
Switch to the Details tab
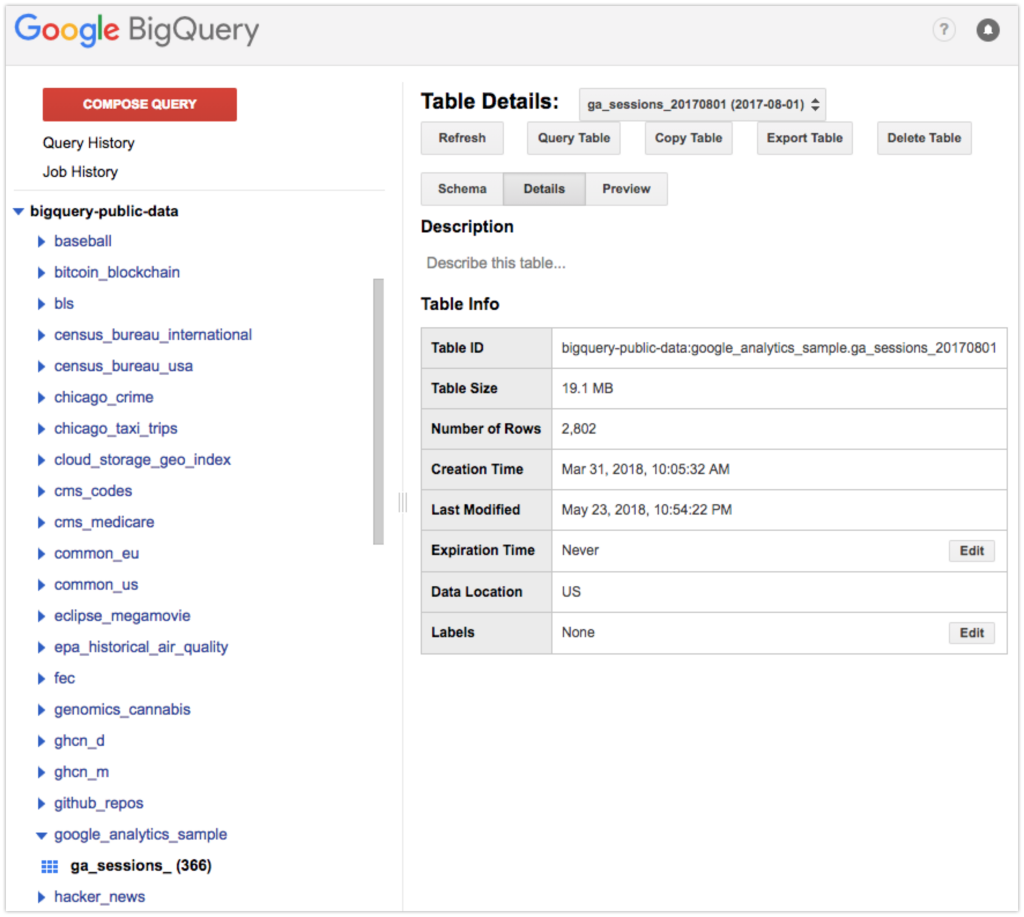pyautogui.click(x=544, y=189)
